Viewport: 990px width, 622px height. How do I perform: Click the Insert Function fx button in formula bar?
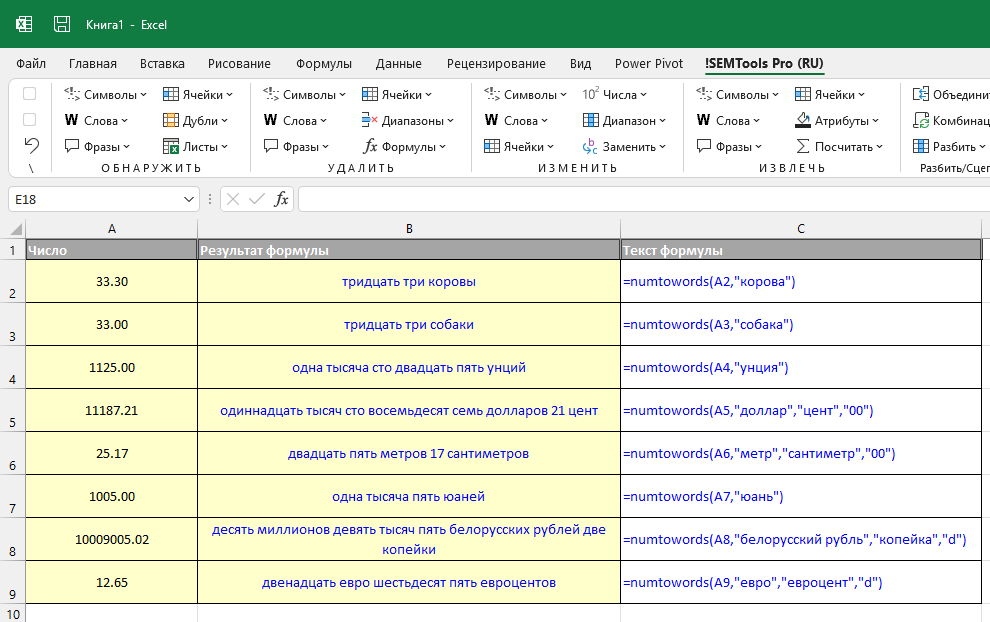point(281,200)
